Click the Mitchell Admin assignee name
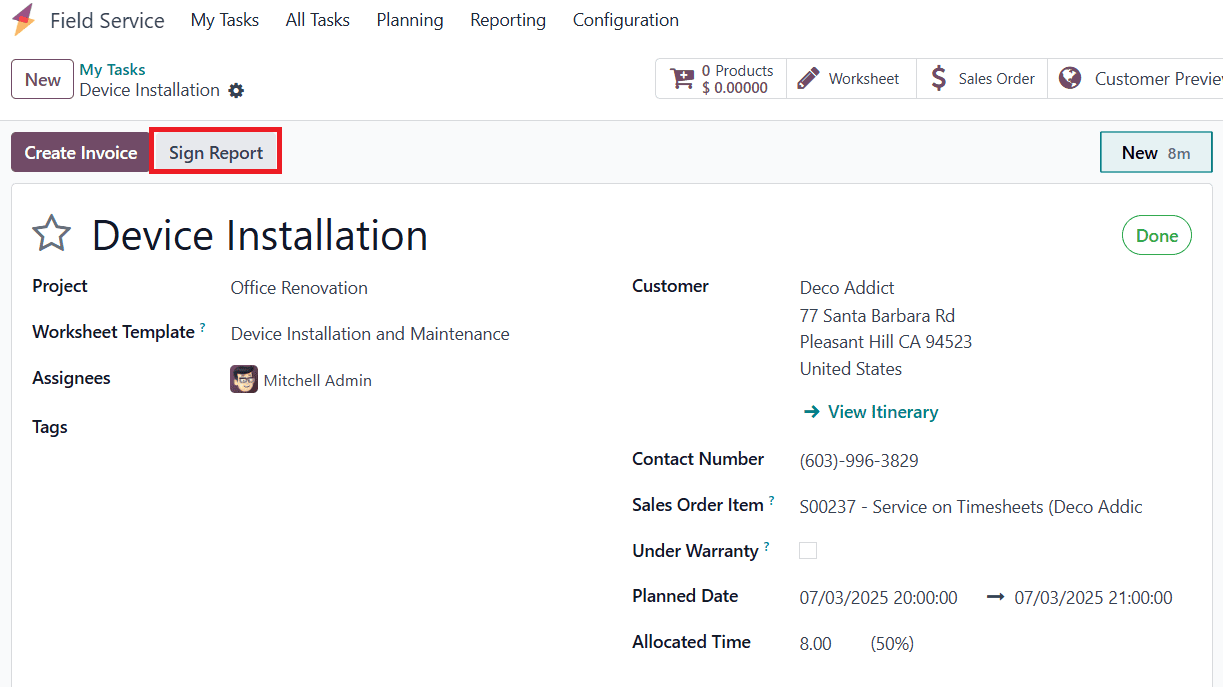The height and width of the screenshot is (687, 1223). (317, 381)
